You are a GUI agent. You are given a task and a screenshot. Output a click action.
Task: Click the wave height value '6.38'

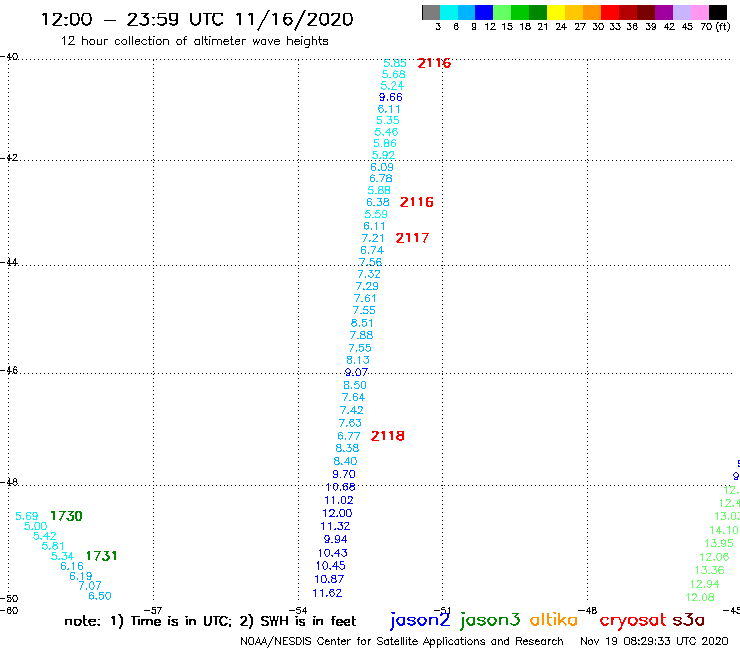[378, 203]
